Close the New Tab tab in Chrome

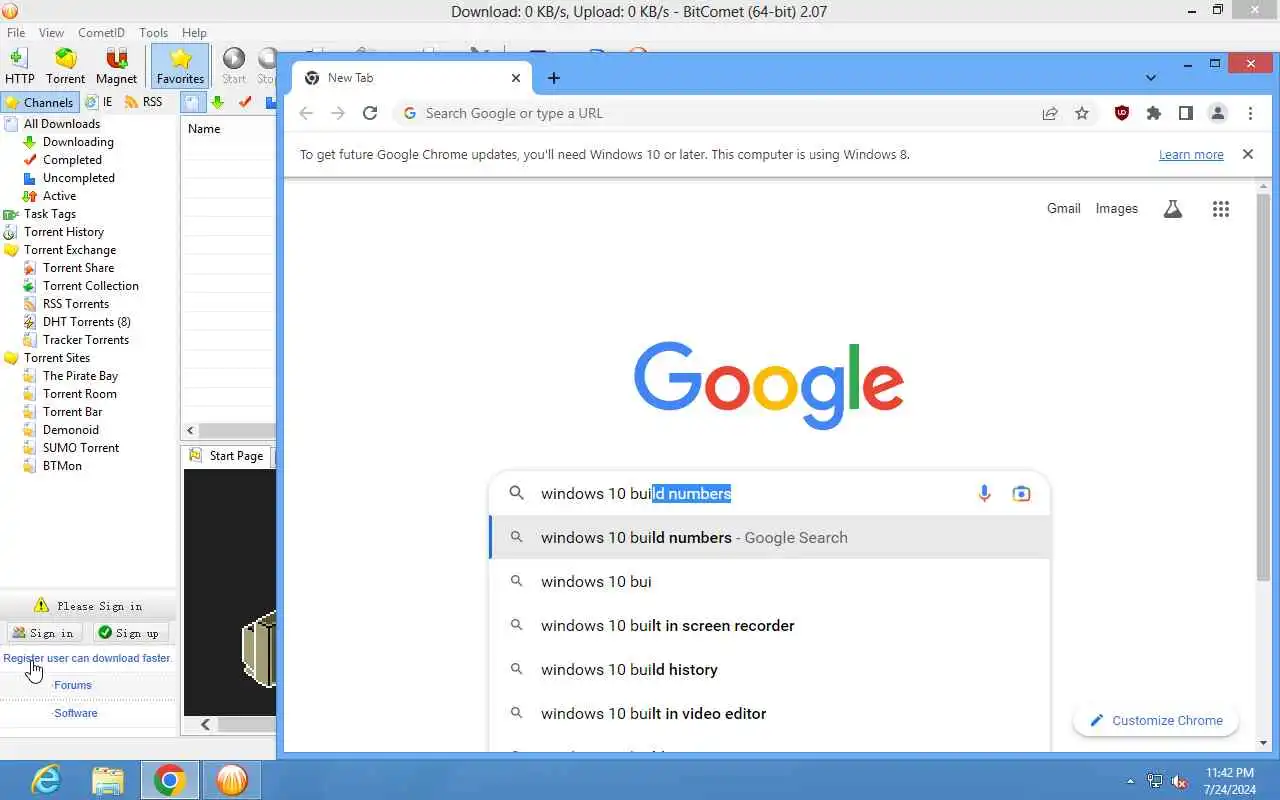516,77
